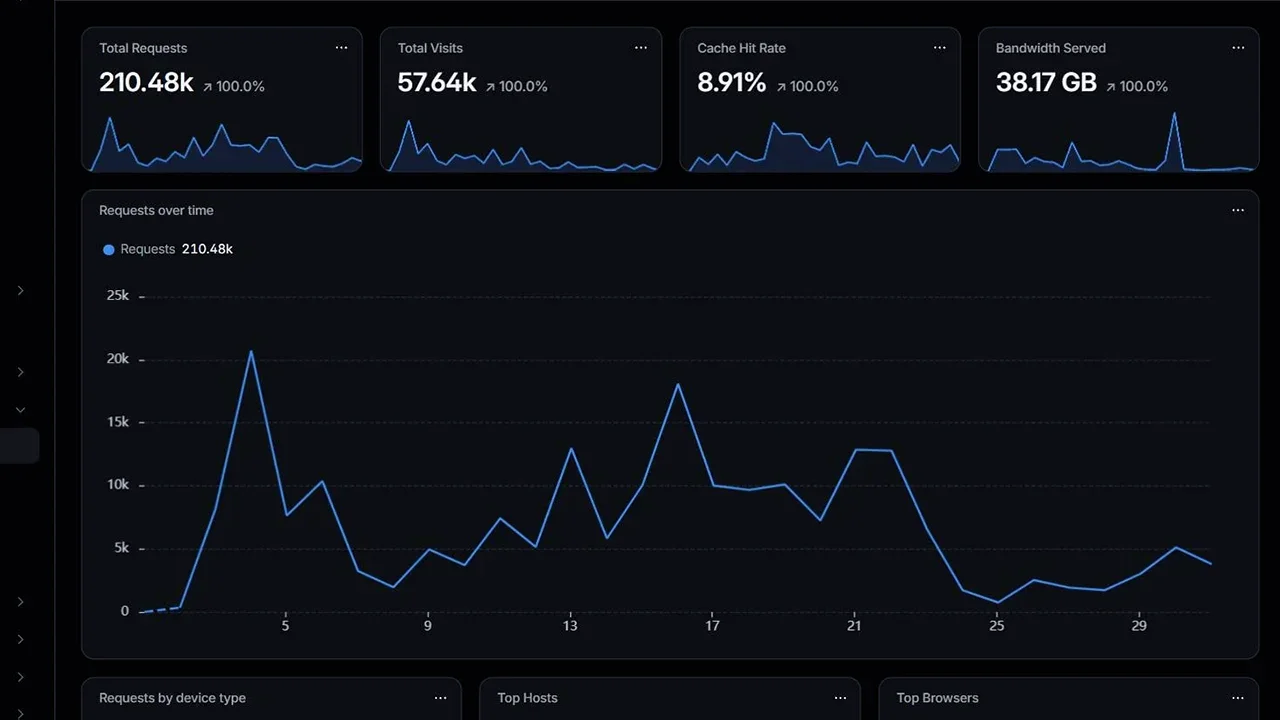Click the Cache Hit Rate card title
1280x720 pixels.
tap(741, 48)
